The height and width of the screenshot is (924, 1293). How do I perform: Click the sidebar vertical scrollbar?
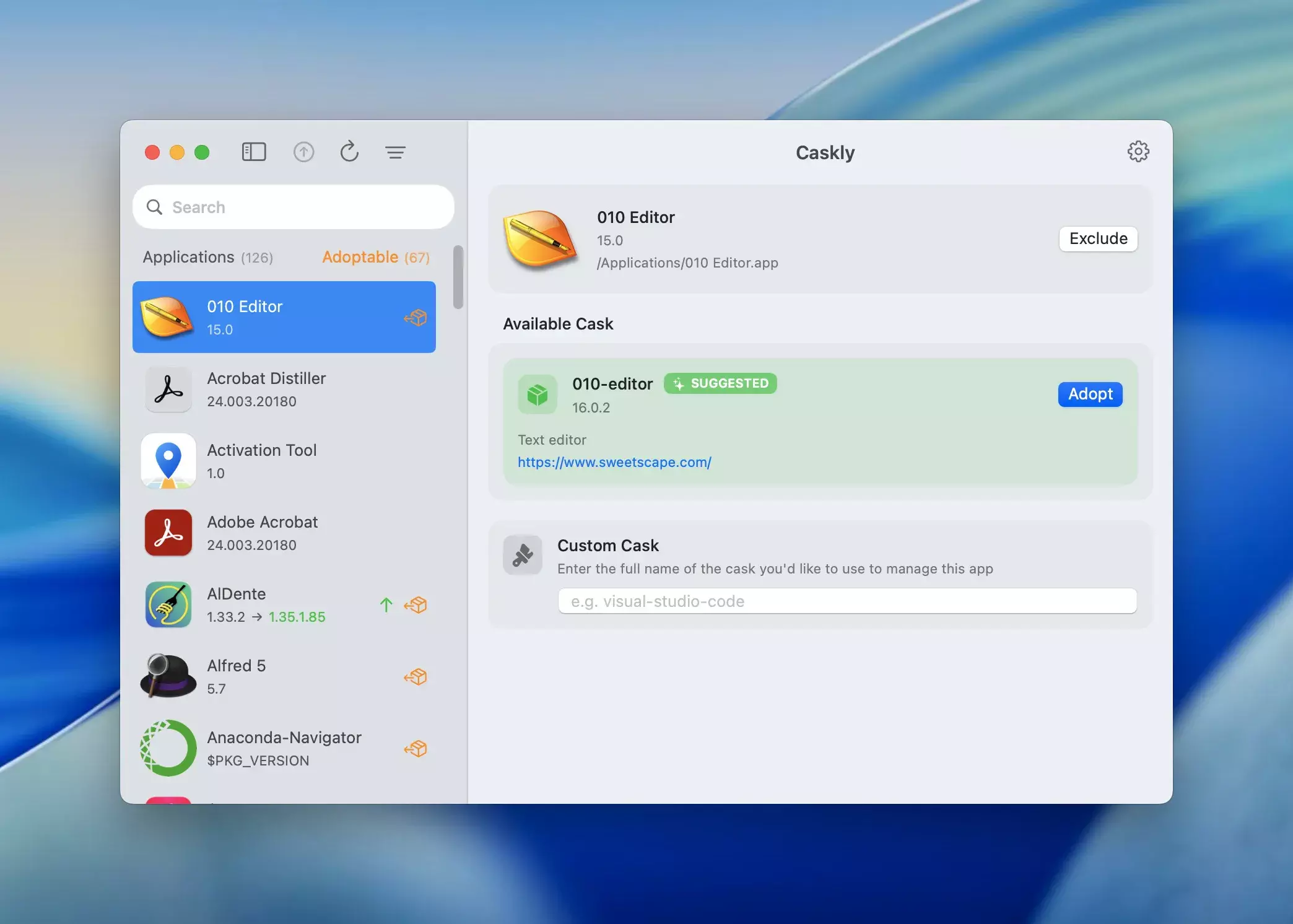(x=458, y=277)
